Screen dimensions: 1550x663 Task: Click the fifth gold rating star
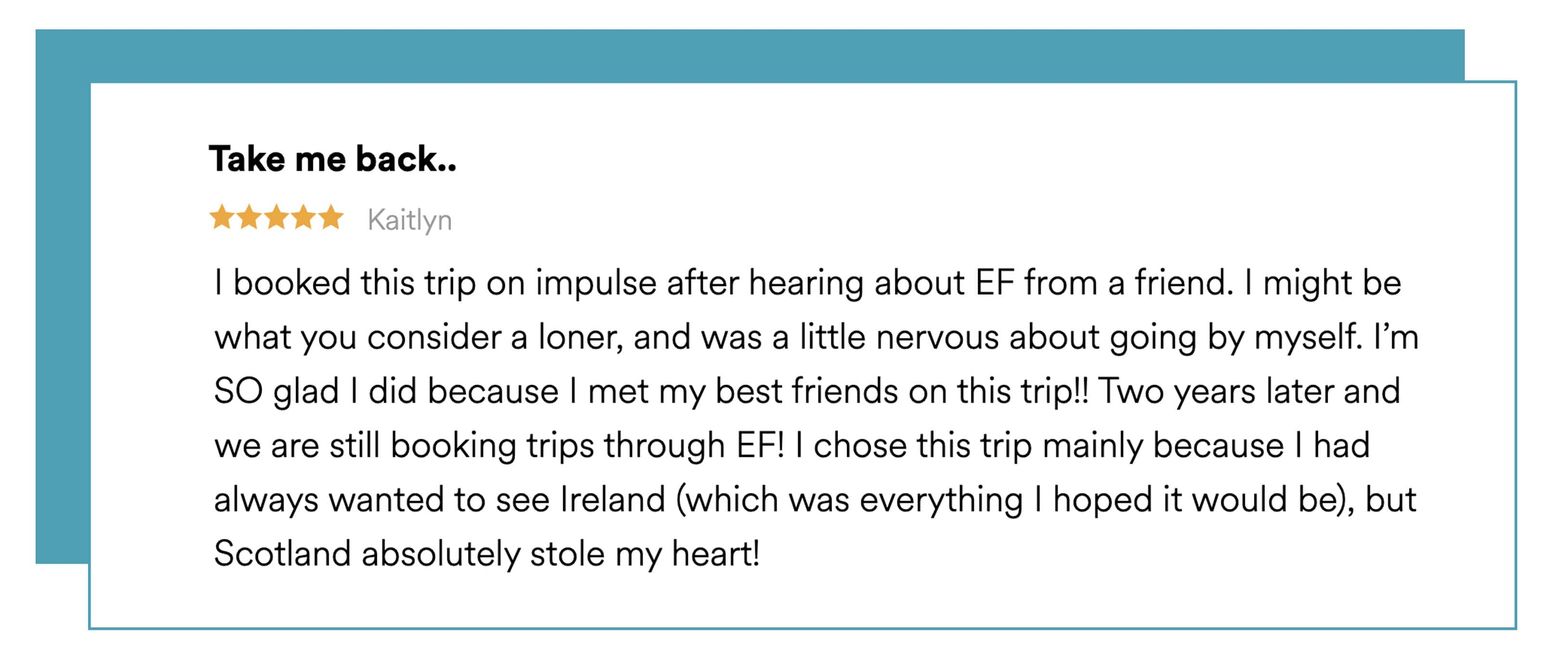(x=330, y=217)
